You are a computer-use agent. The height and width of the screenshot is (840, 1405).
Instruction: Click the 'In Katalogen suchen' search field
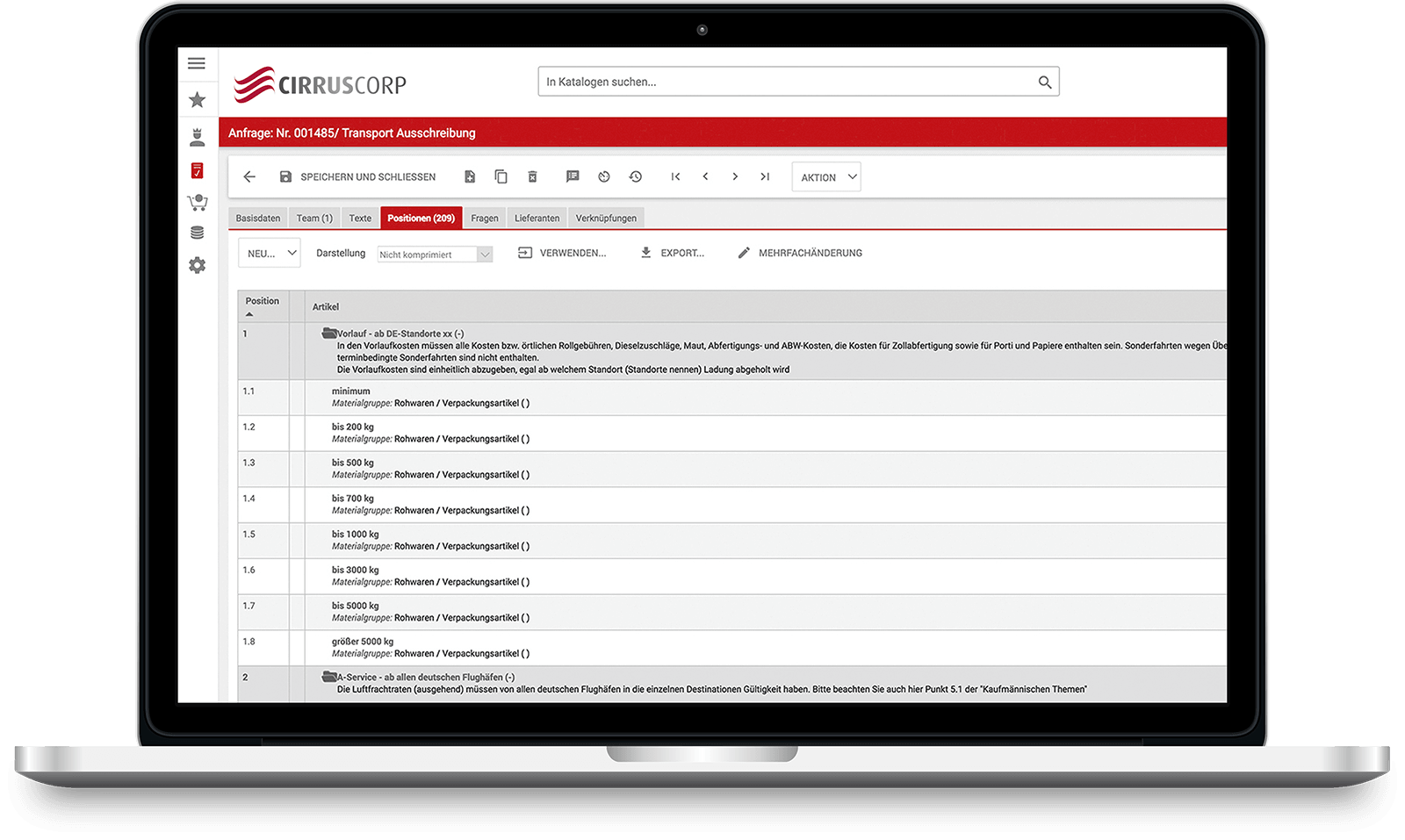click(786, 82)
